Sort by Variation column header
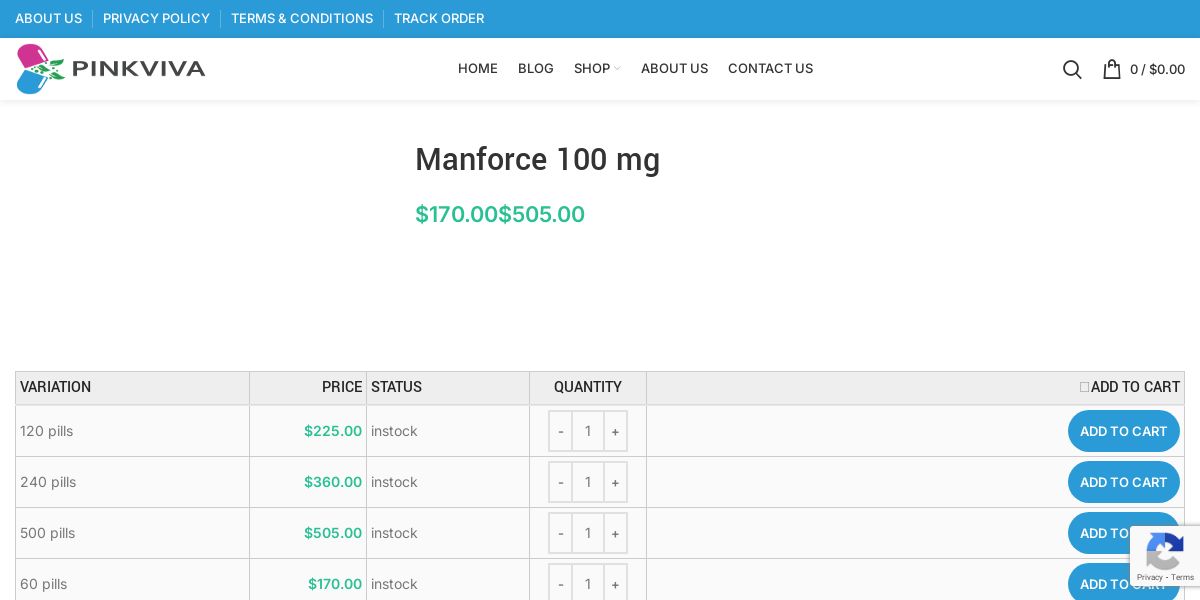Image resolution: width=1200 pixels, height=600 pixels. [x=133, y=388]
